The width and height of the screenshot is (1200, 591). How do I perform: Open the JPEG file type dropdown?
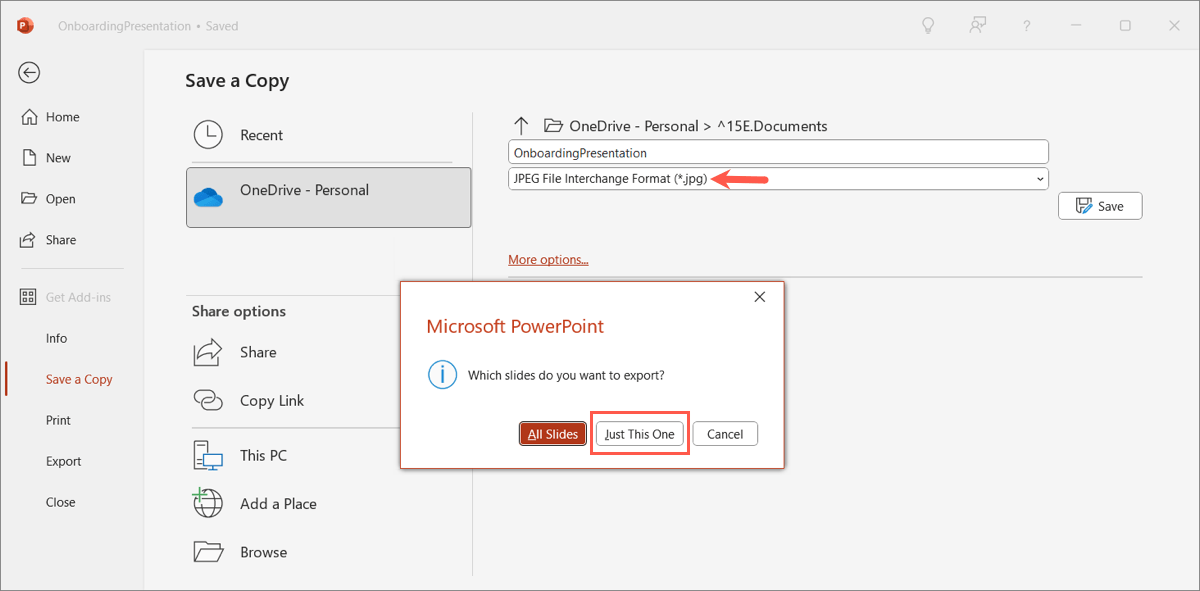pos(778,179)
